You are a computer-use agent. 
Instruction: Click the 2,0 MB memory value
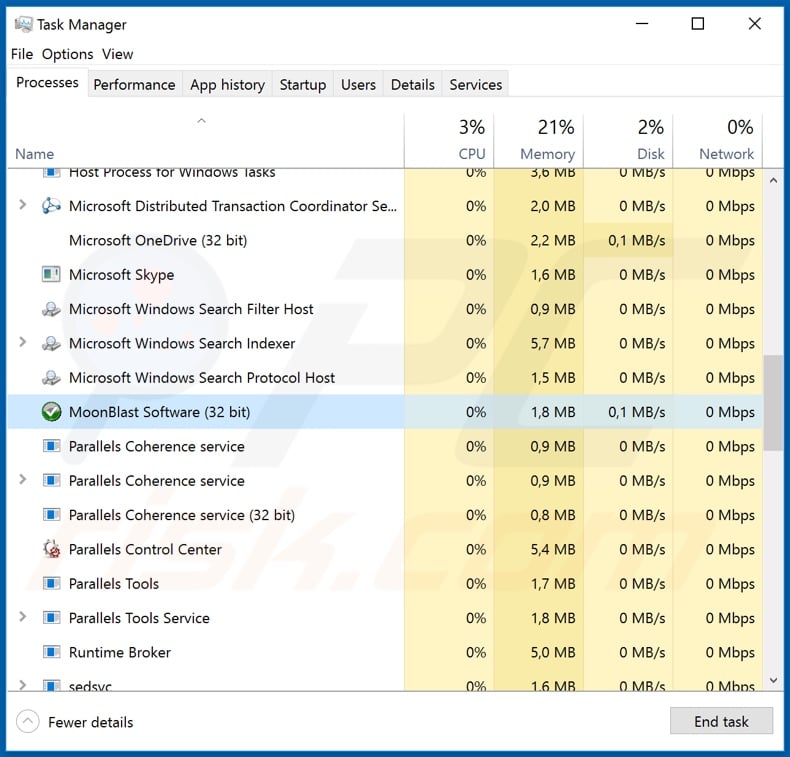[553, 206]
